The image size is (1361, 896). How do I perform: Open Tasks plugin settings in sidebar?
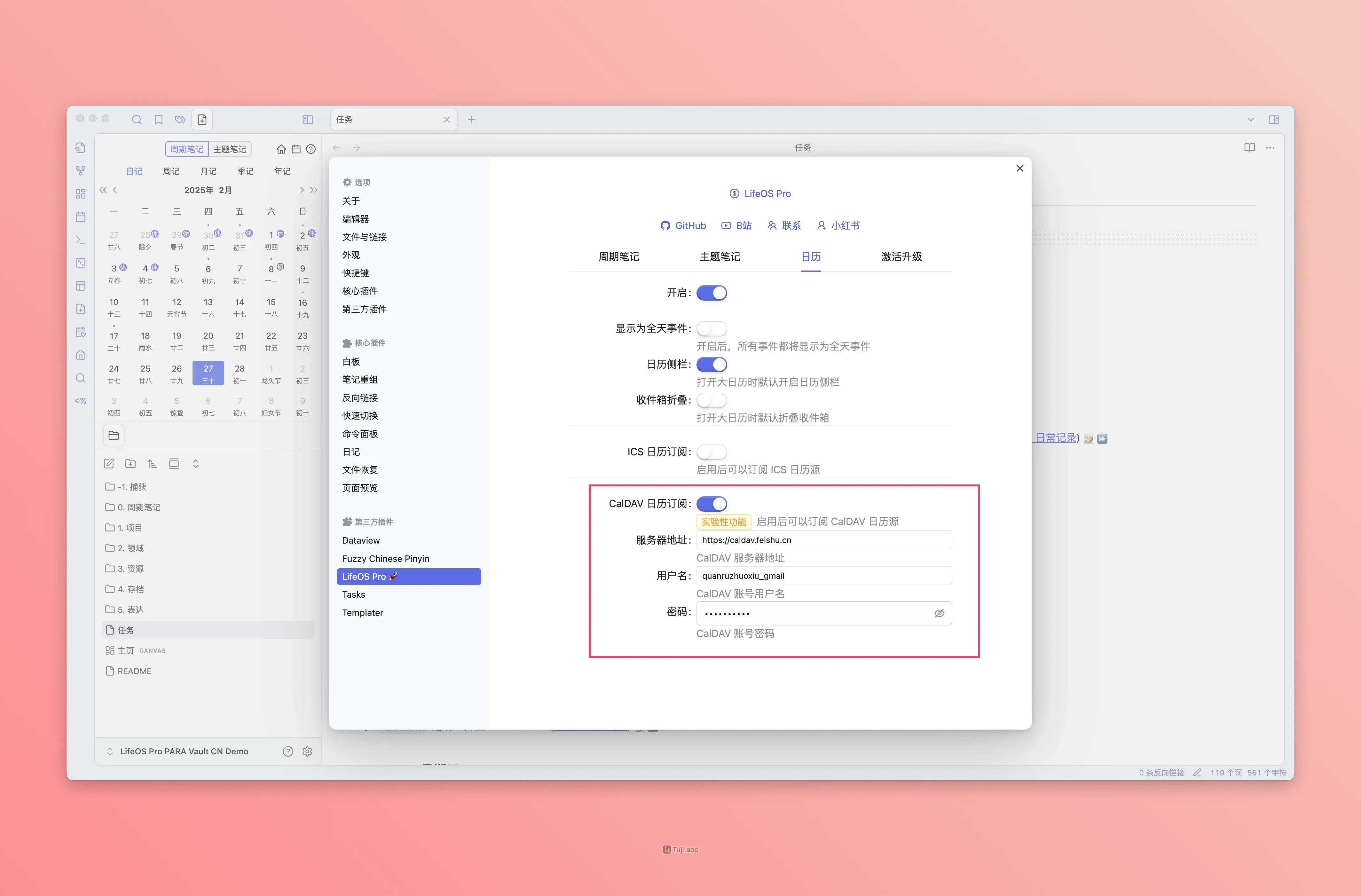[353, 595]
